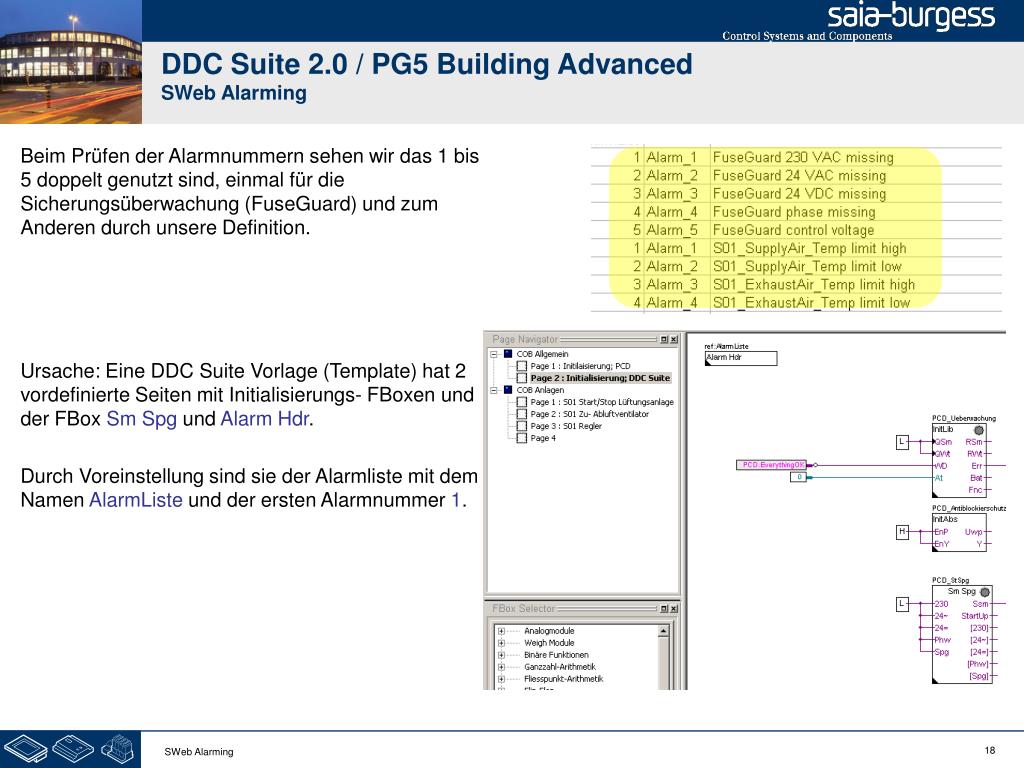Click the PCD_Antiblockierschutz FBox name
1024x768 pixels.
[x=968, y=508]
